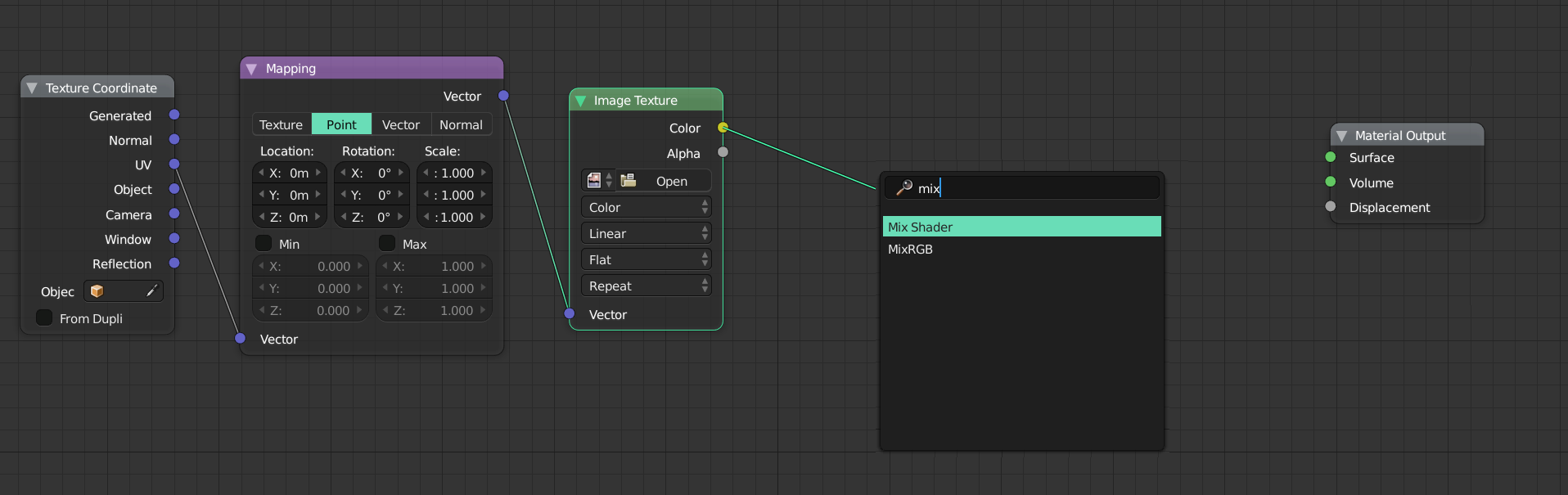Viewport: 1568px width, 495px height.
Task: Pick object with the eyedropper icon
Action: click(151, 291)
